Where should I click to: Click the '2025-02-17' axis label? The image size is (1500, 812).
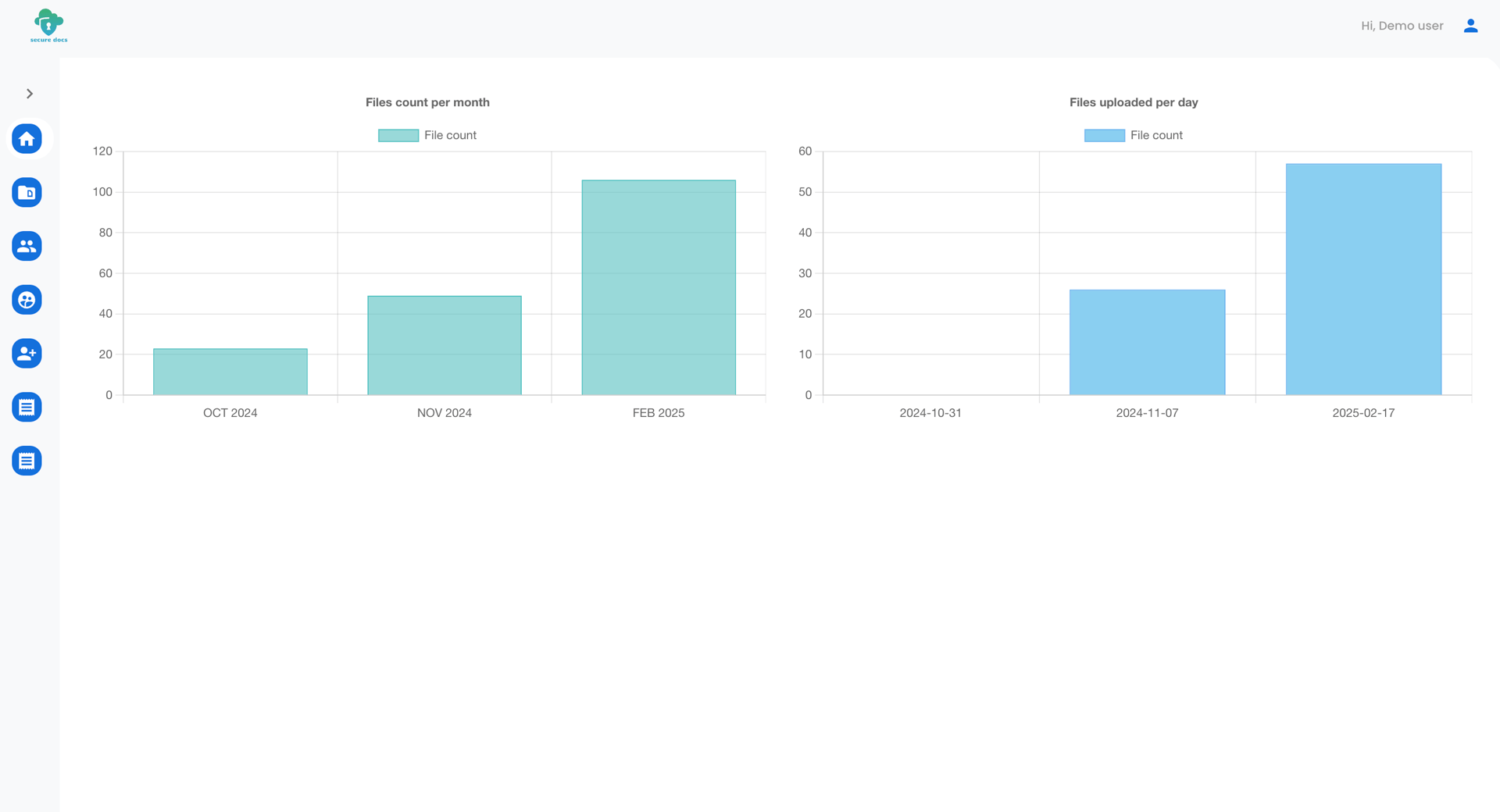1363,413
